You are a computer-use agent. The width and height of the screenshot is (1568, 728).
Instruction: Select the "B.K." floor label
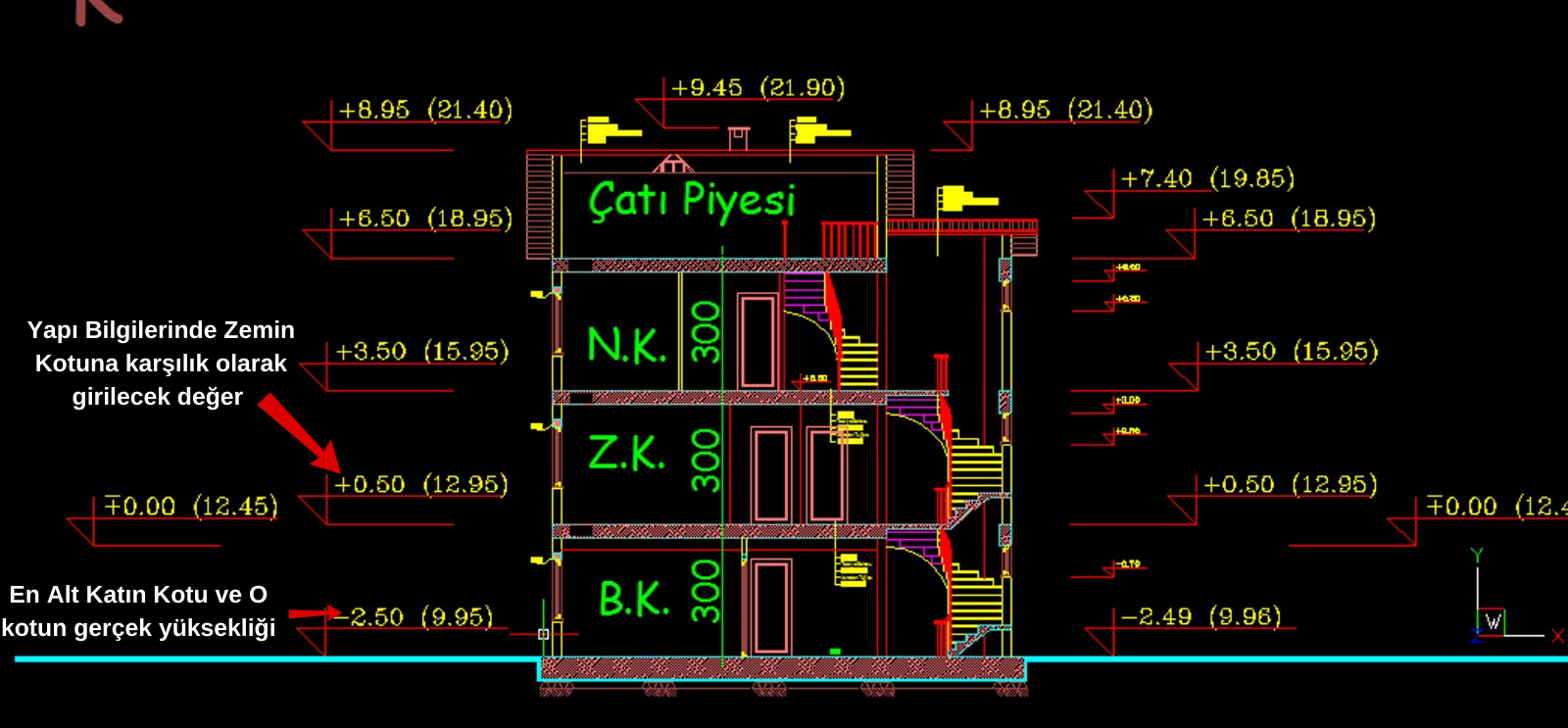634,598
